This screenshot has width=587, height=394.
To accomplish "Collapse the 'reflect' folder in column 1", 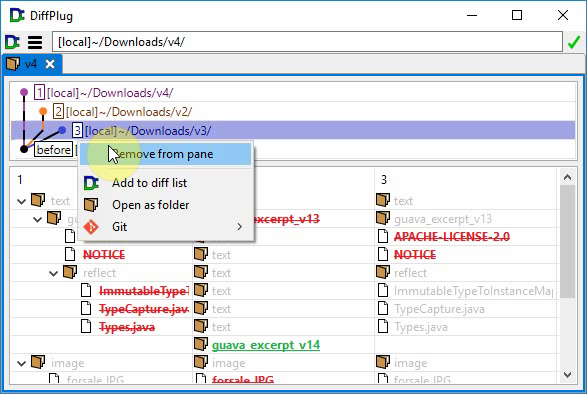I will click(54, 273).
